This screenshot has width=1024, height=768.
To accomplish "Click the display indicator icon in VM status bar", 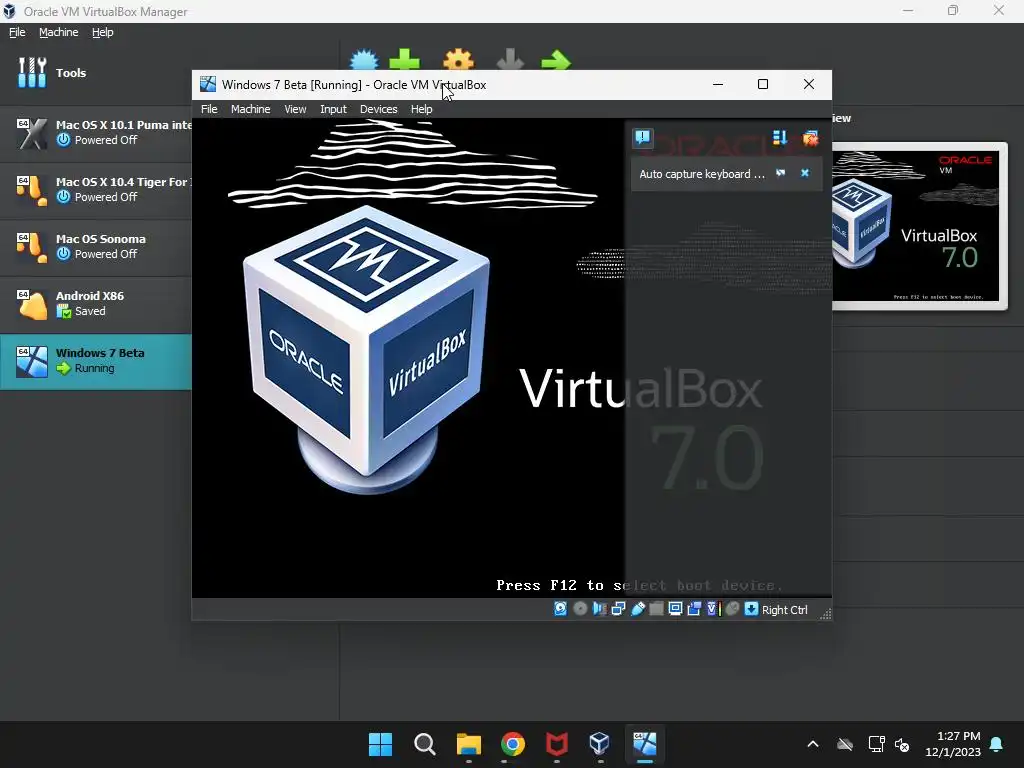I will point(675,609).
